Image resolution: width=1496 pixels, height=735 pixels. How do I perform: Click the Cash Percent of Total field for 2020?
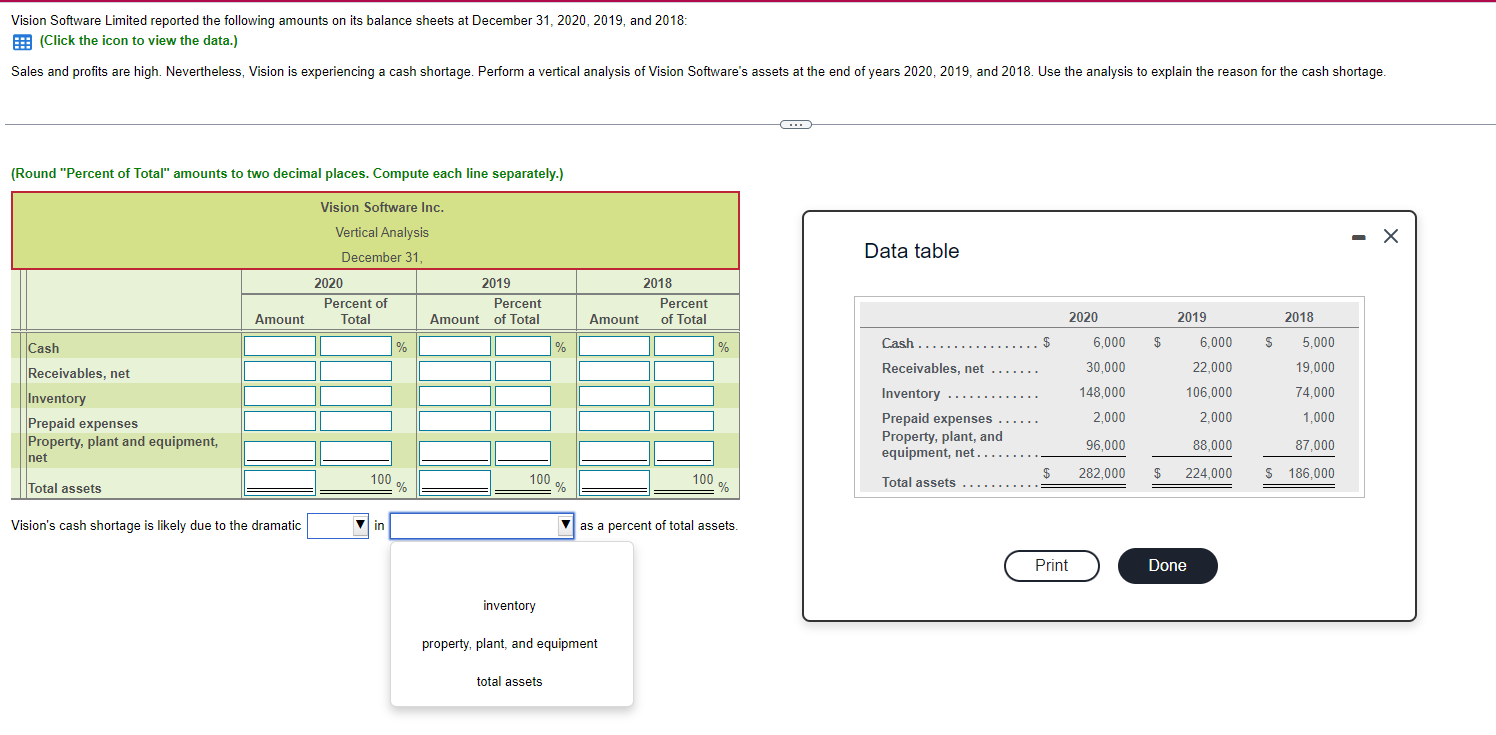pyautogui.click(x=356, y=346)
